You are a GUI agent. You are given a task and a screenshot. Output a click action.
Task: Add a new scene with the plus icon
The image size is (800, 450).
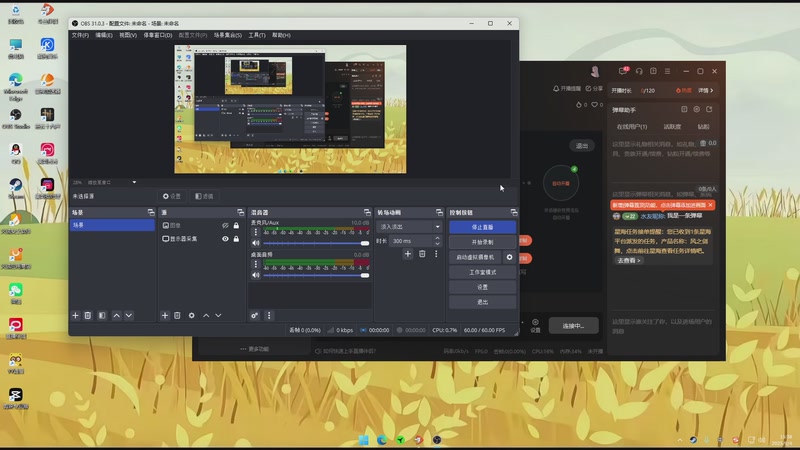click(75, 316)
